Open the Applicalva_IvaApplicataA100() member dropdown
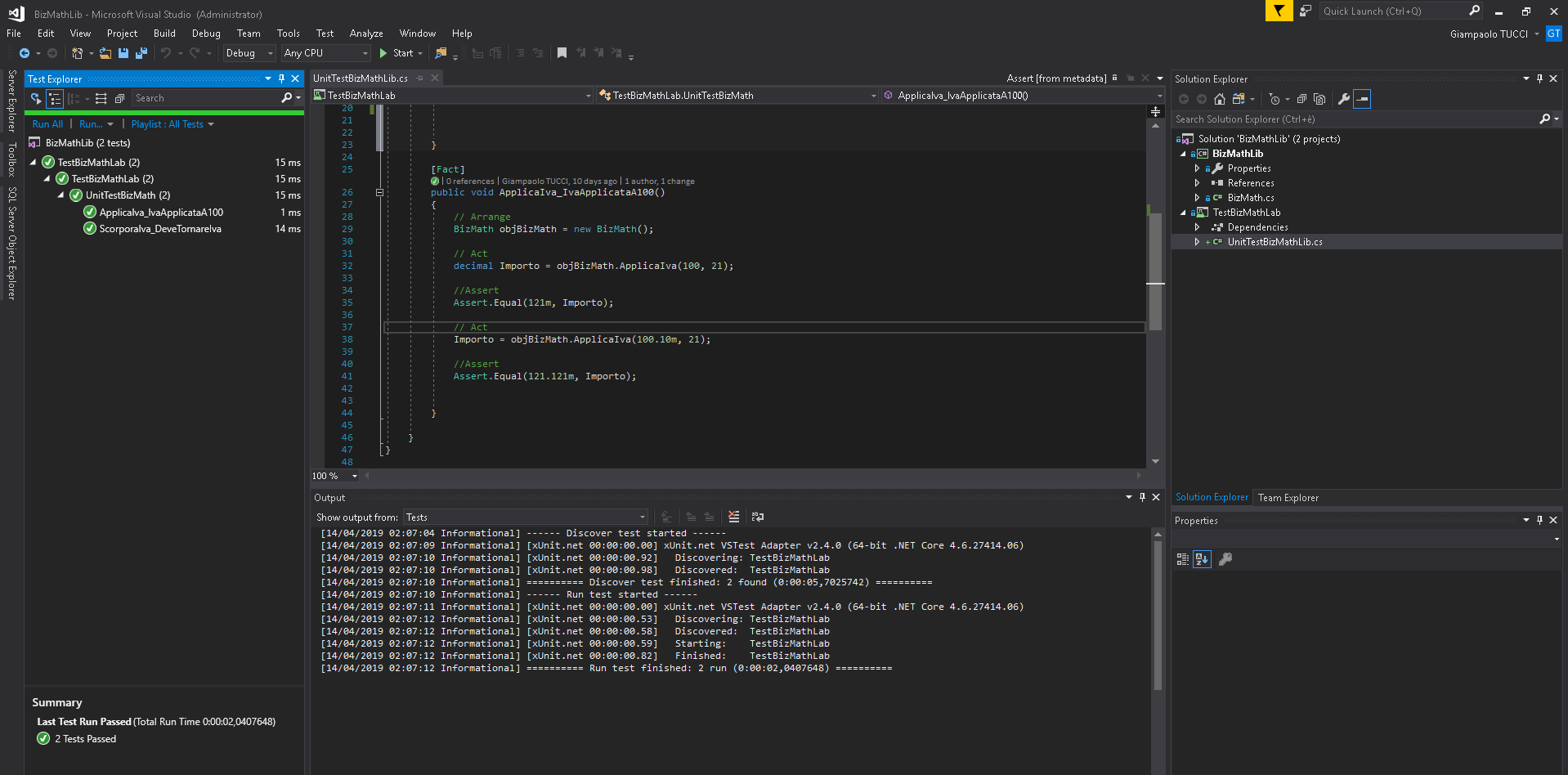This screenshot has width=1568, height=775. click(1022, 96)
